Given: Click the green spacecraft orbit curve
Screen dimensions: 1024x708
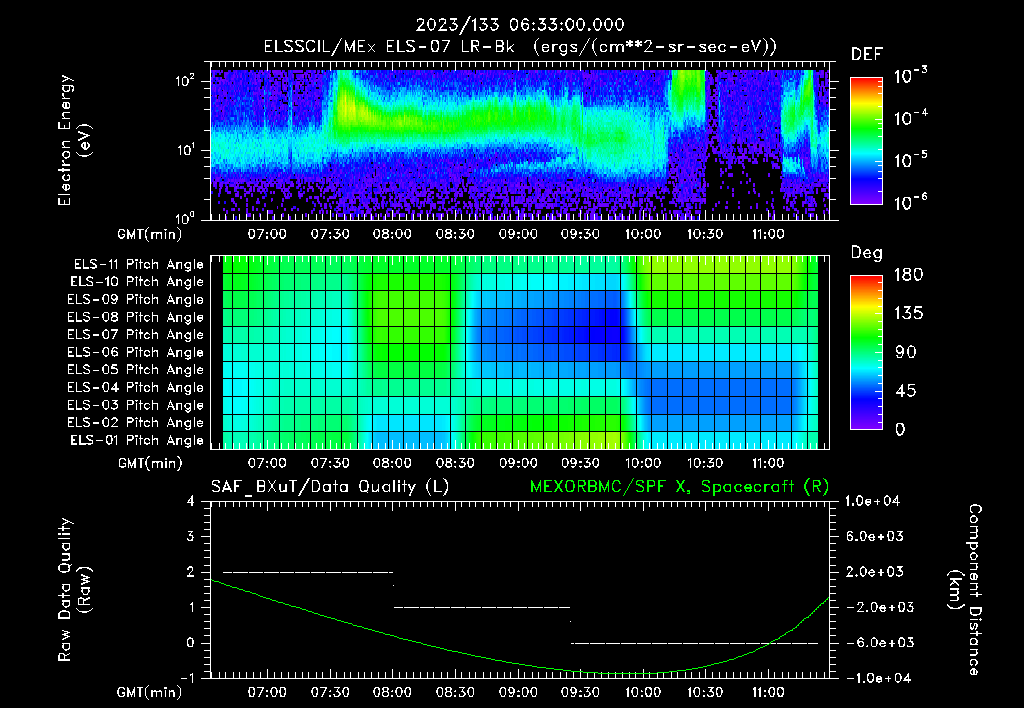Looking at the screenshot, I should coord(520,663).
